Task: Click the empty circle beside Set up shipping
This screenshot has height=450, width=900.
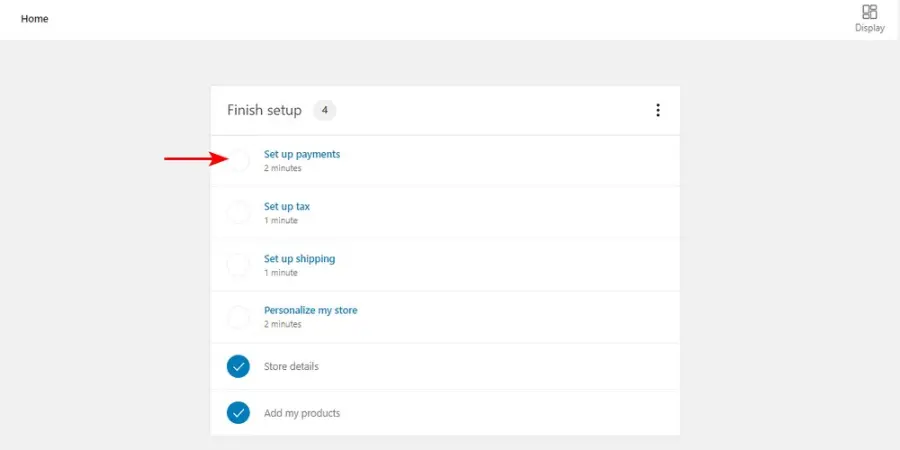Action: (x=238, y=265)
